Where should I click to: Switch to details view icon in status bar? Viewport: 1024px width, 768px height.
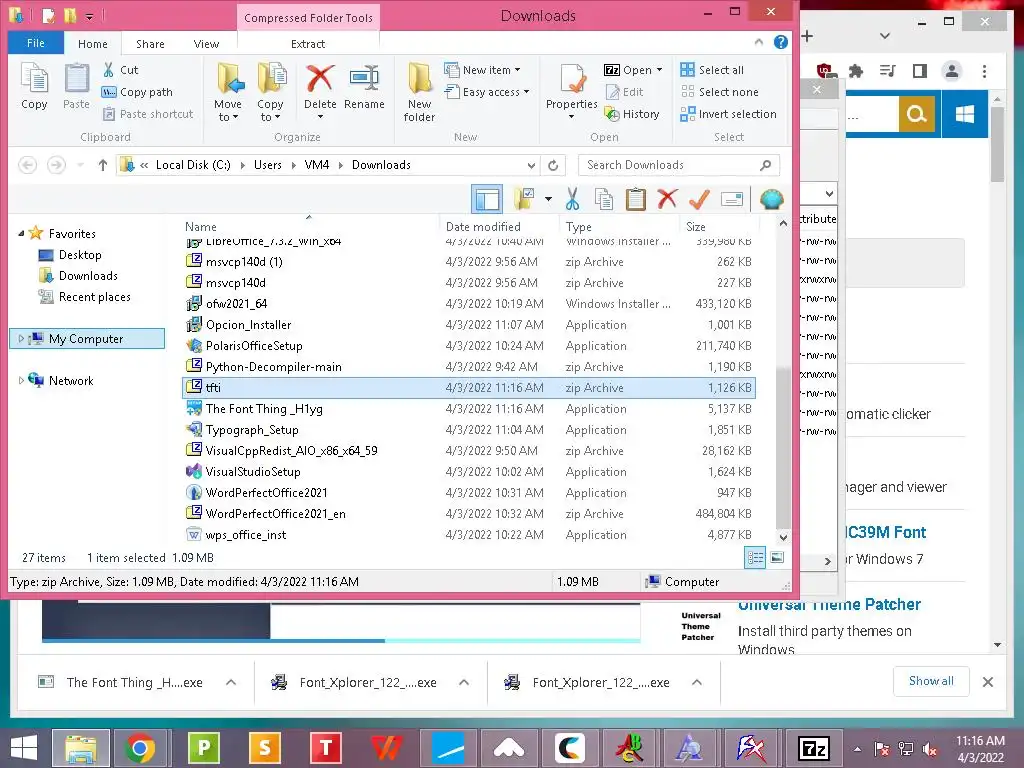pyautogui.click(x=755, y=557)
